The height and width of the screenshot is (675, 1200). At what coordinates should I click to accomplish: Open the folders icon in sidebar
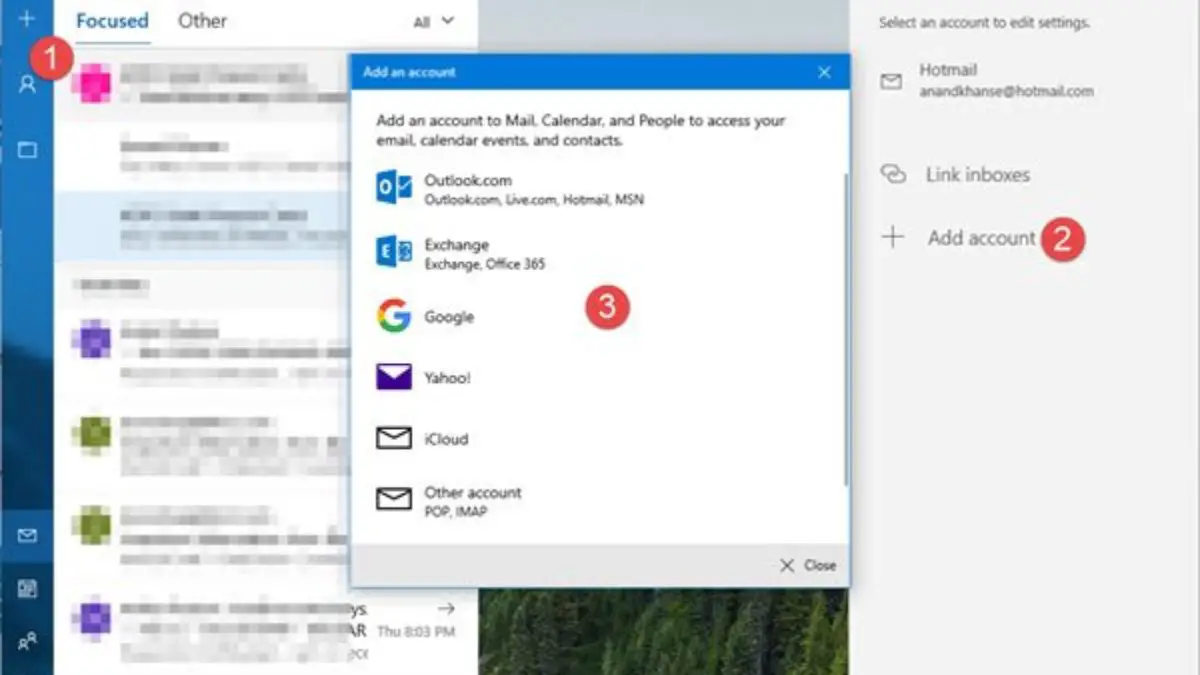pyautogui.click(x=27, y=150)
